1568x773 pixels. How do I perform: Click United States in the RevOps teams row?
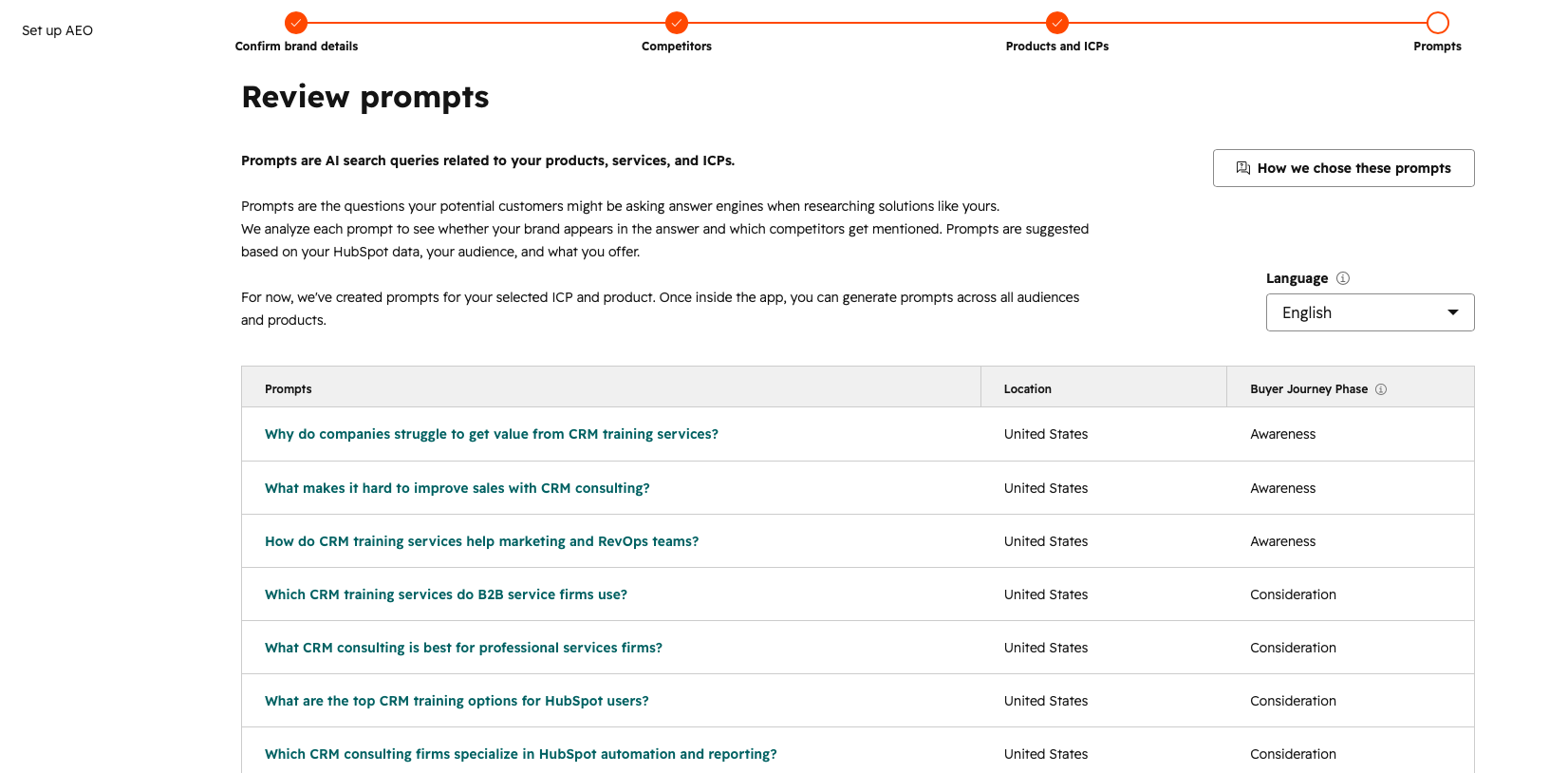tap(1046, 541)
